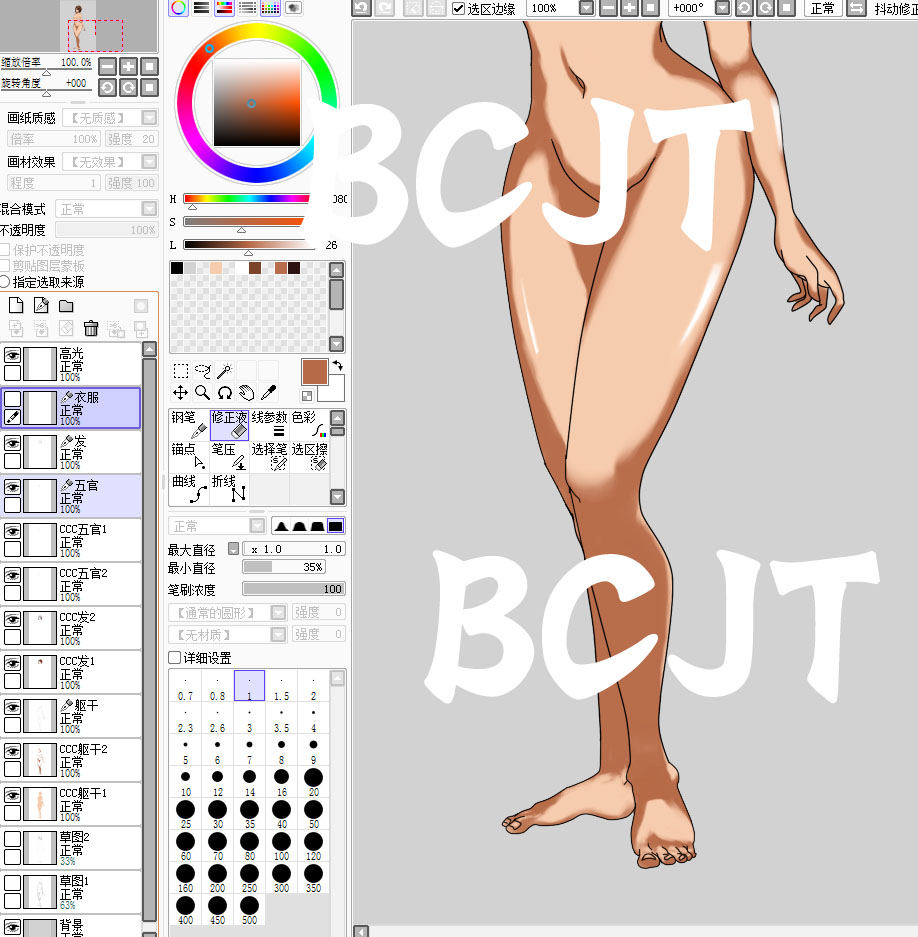Adjust the 笔刷浓度 density slider
Image resolution: width=918 pixels, height=937 pixels.
click(293, 589)
